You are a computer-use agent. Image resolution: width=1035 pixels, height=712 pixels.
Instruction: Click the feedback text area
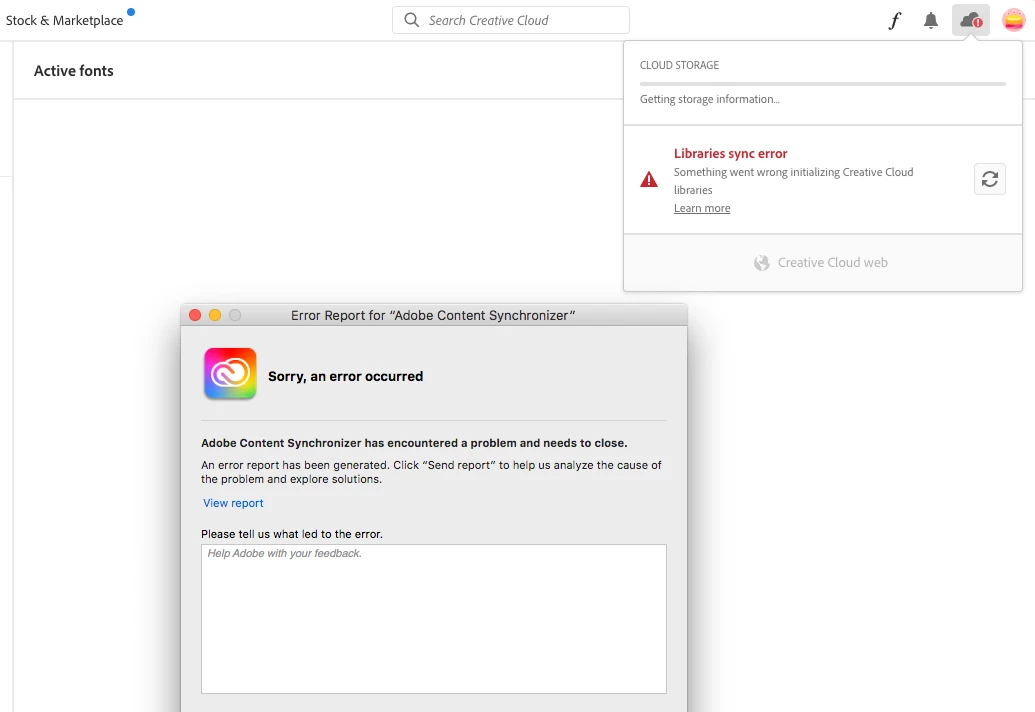tap(434, 619)
